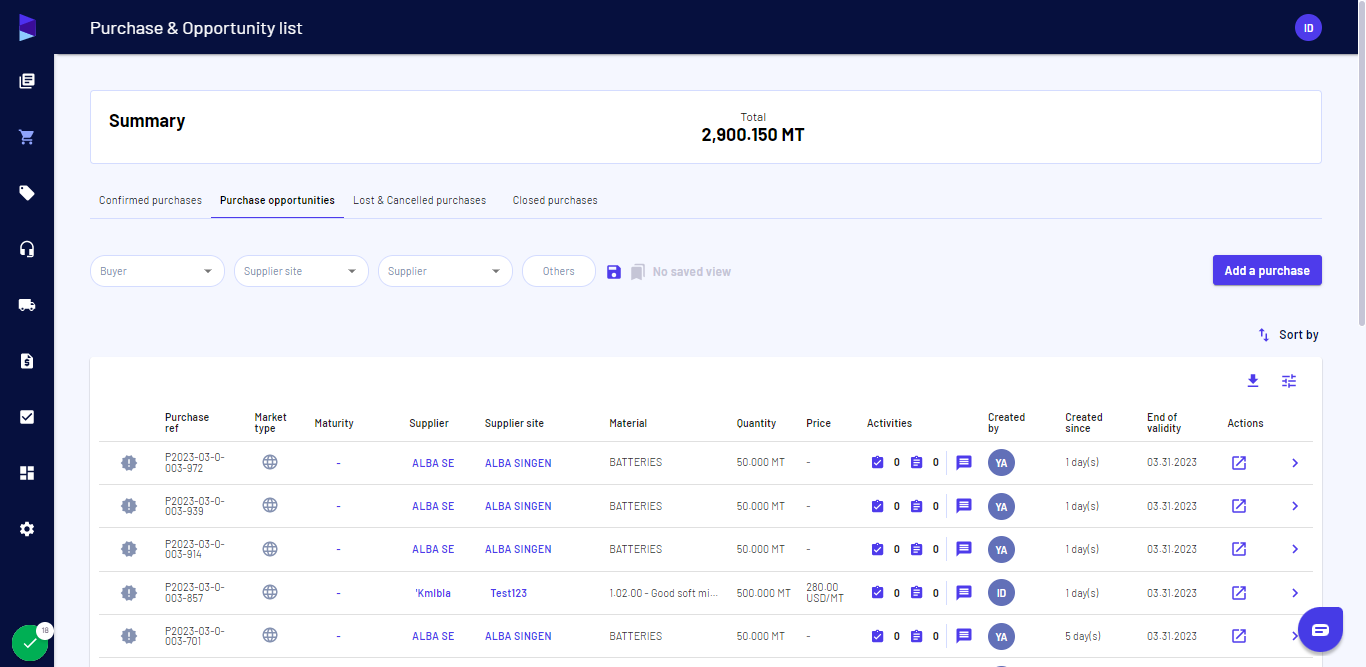Screen dimensions: 1366x667
Task: Click the Add a purchase button
Action: [x=1267, y=270]
